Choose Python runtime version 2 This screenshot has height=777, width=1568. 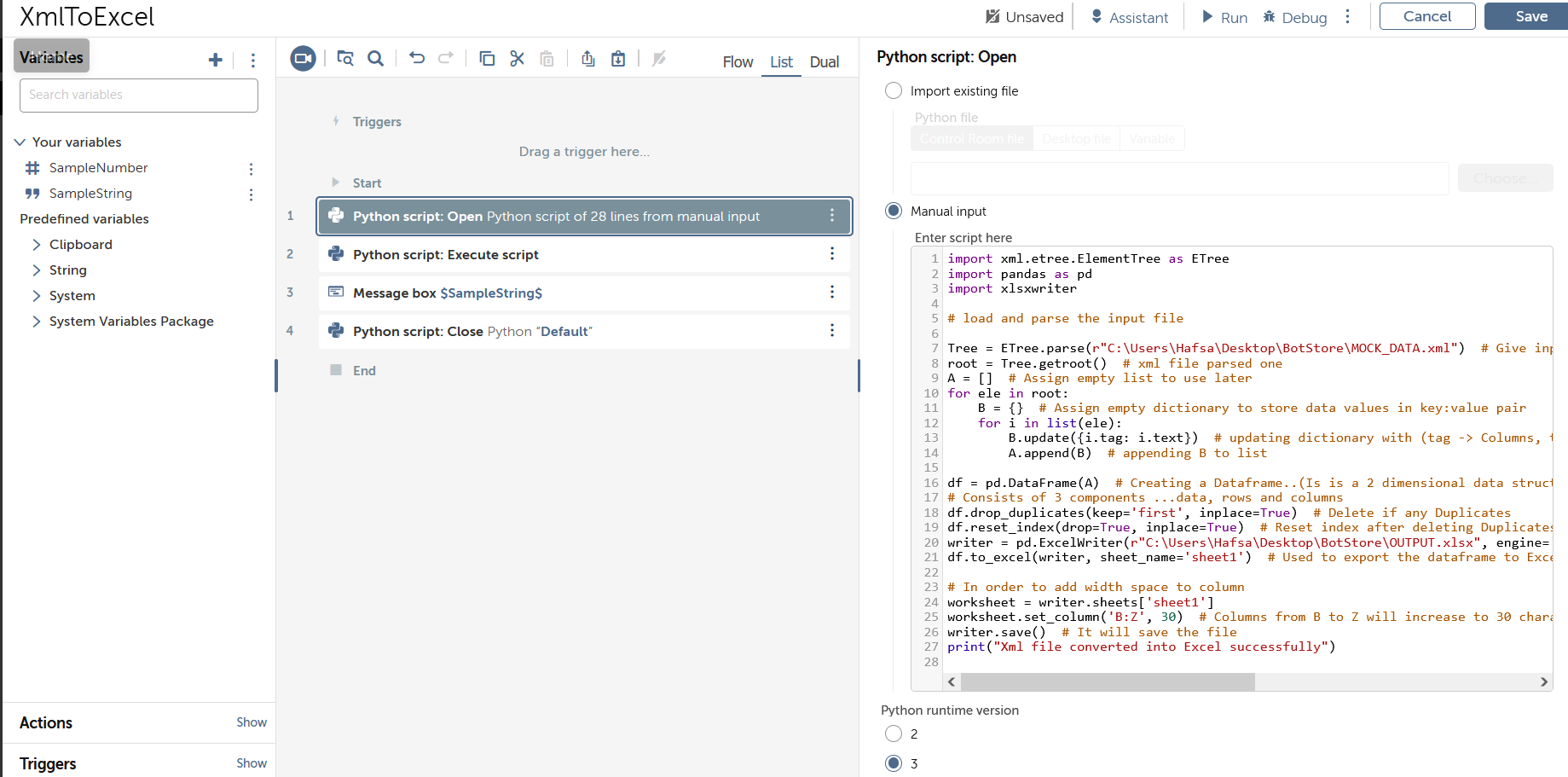coord(894,734)
